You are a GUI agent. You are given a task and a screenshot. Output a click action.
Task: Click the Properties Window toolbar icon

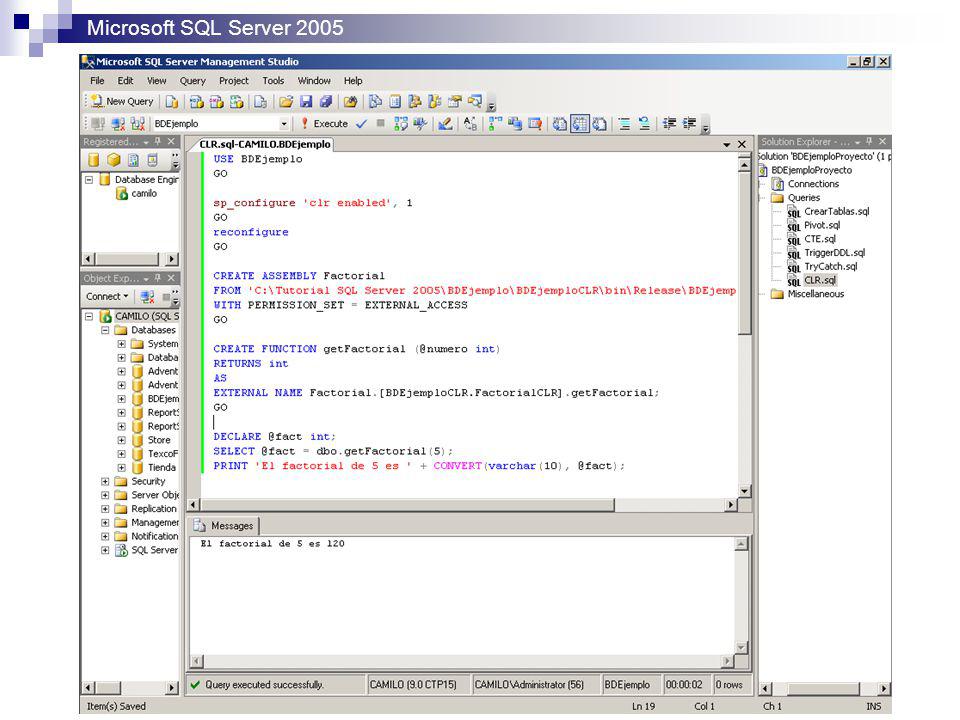pyautogui.click(x=454, y=102)
